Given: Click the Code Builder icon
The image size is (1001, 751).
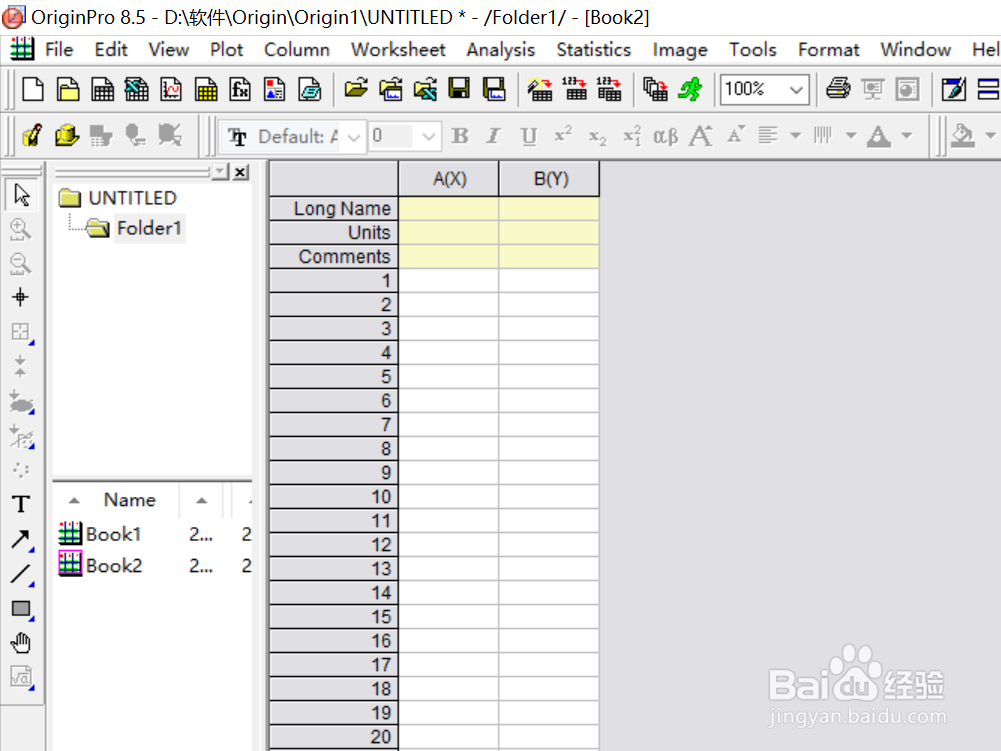Looking at the screenshot, I should (x=954, y=89).
